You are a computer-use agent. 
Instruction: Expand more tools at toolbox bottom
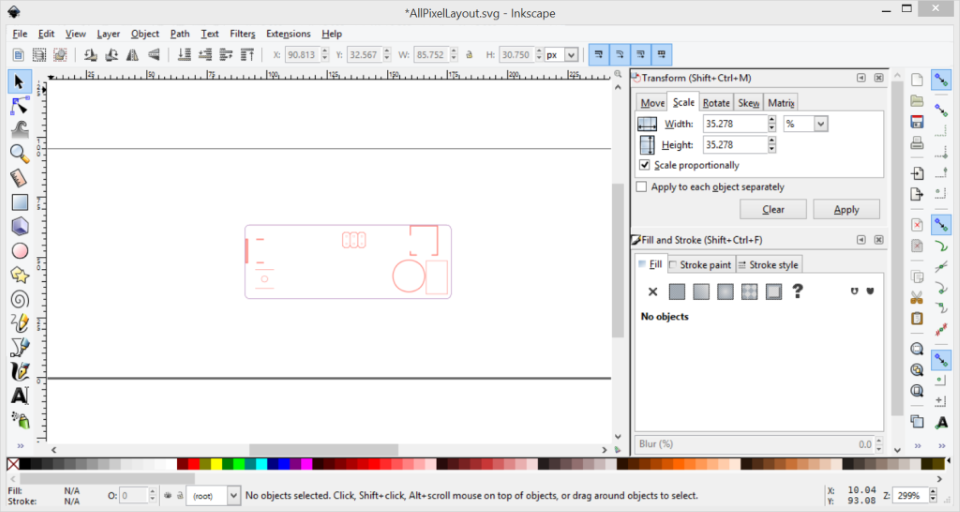(x=20, y=445)
